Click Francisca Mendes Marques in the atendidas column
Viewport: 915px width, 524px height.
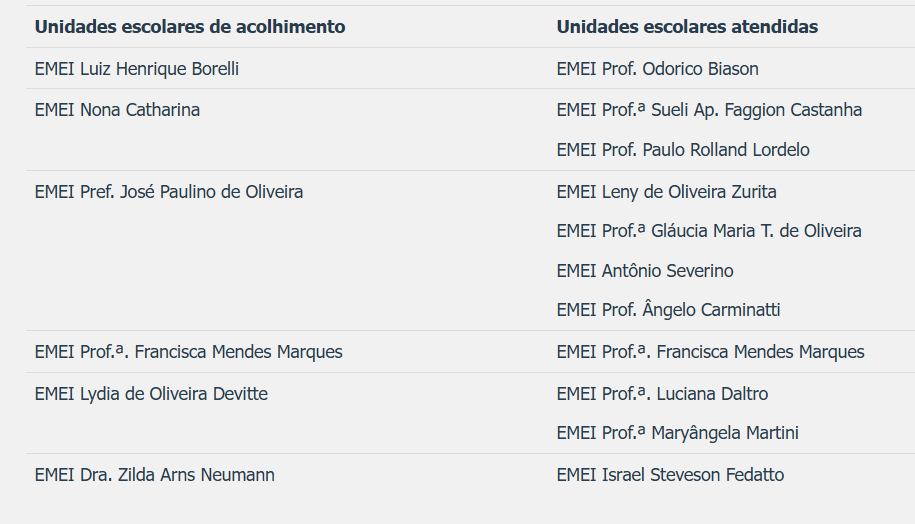(x=710, y=352)
